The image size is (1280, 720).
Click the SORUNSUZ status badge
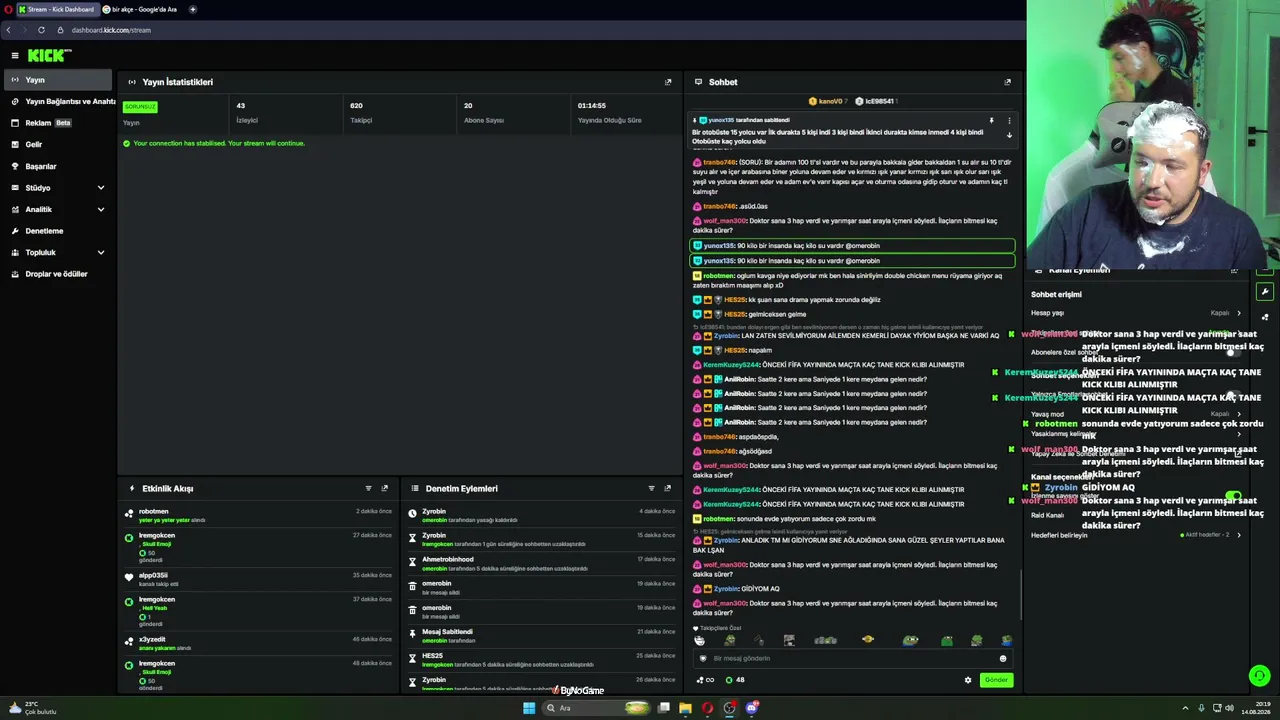(140, 107)
